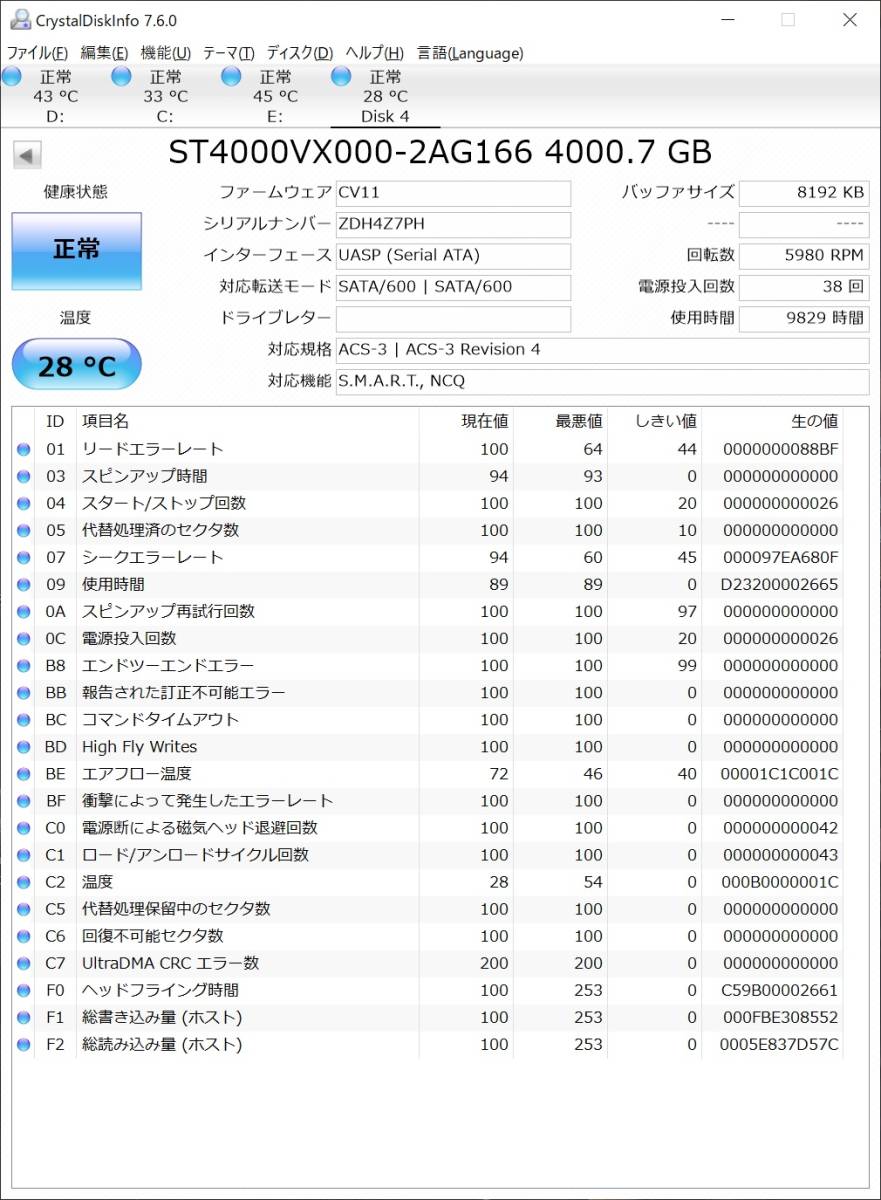Click status dot for ID BE エアフロー温度
Image resolution: width=881 pixels, height=1200 pixels.
pyautogui.click(x=23, y=774)
